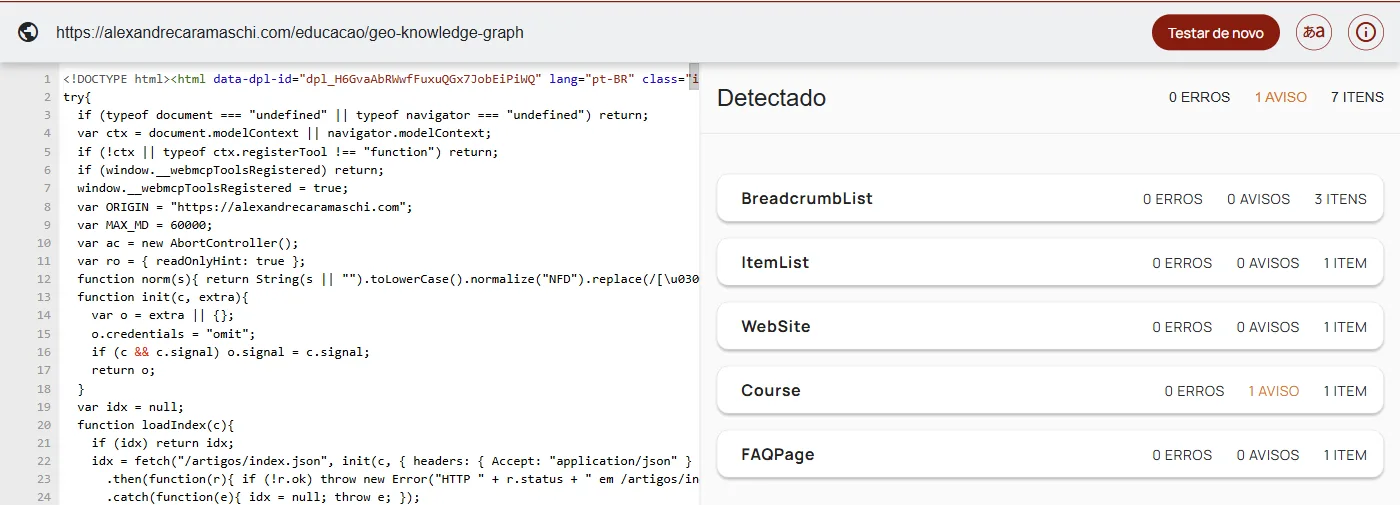Click the tested URL text field

coord(290,32)
